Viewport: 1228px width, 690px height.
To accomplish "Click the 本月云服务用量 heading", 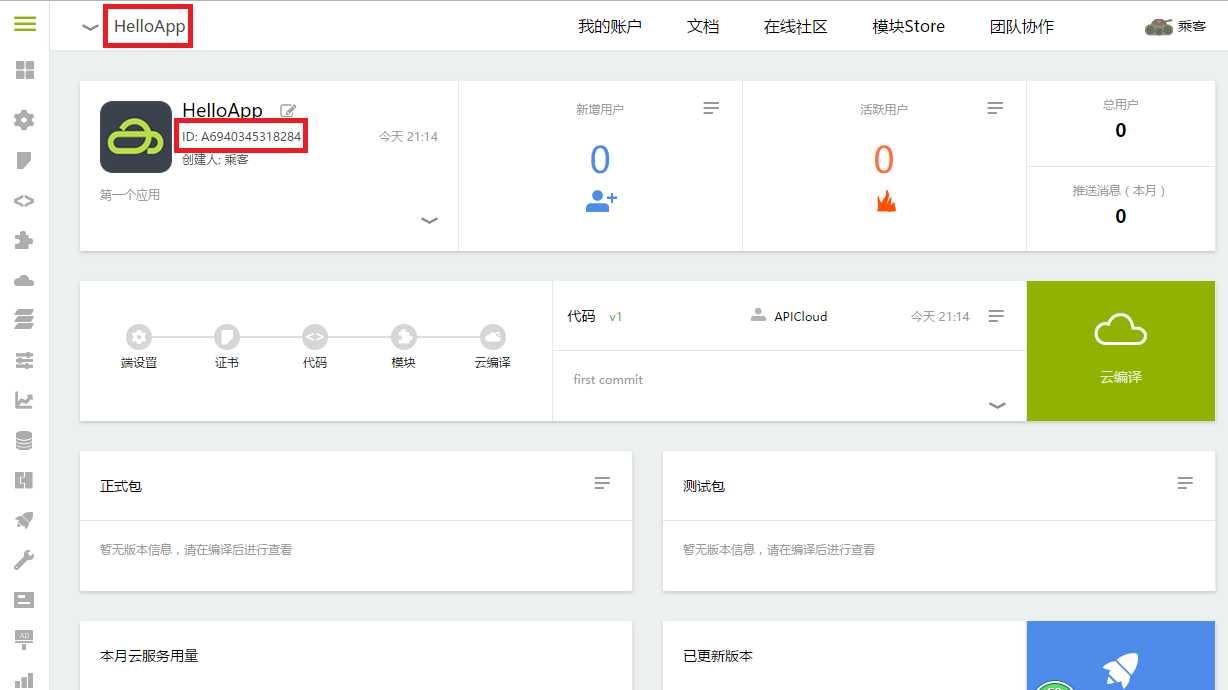I will click(149, 656).
